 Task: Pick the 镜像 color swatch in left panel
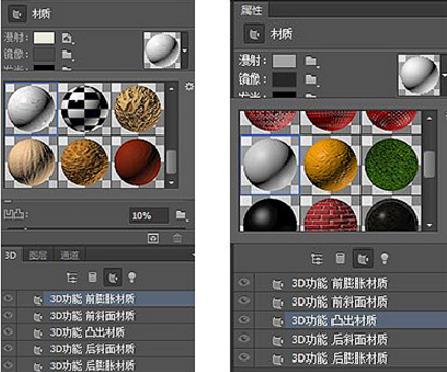(x=44, y=54)
